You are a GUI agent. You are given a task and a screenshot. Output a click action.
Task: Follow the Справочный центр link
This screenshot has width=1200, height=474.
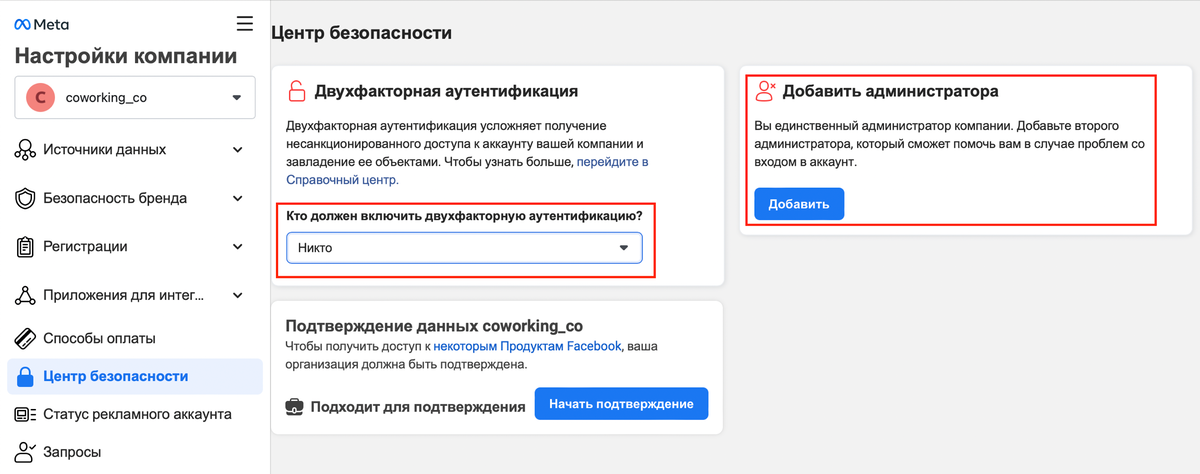pyautogui.click(x=342, y=180)
